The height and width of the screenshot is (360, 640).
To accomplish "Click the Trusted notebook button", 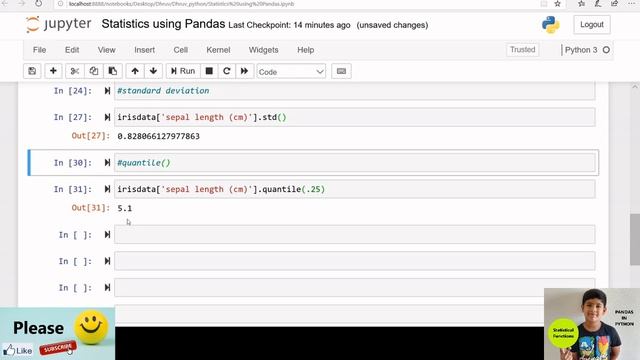I will (x=522, y=49).
